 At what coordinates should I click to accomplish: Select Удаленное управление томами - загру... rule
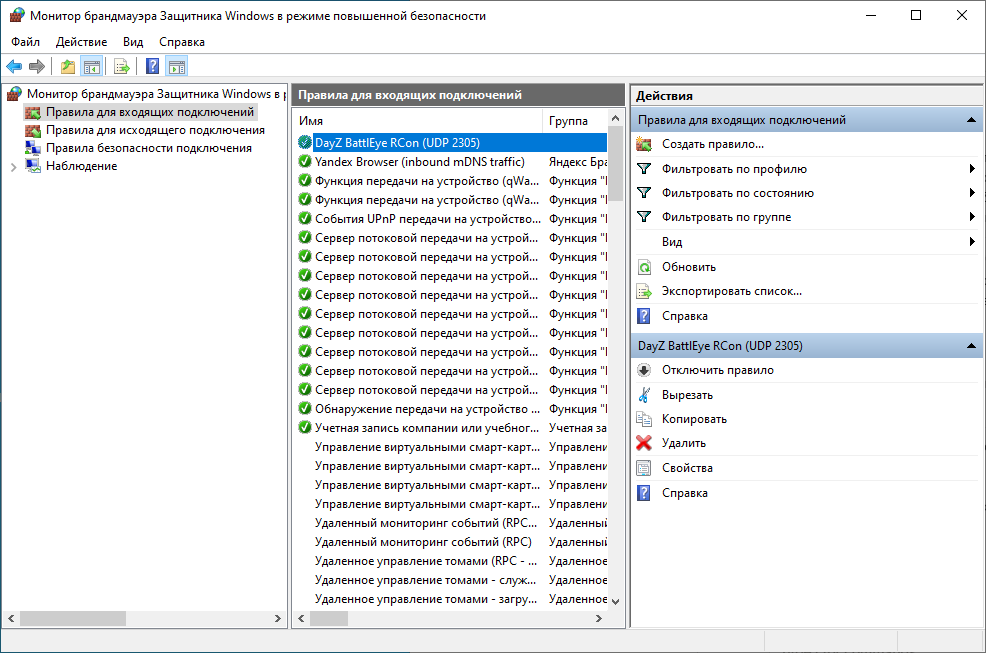click(x=450, y=599)
